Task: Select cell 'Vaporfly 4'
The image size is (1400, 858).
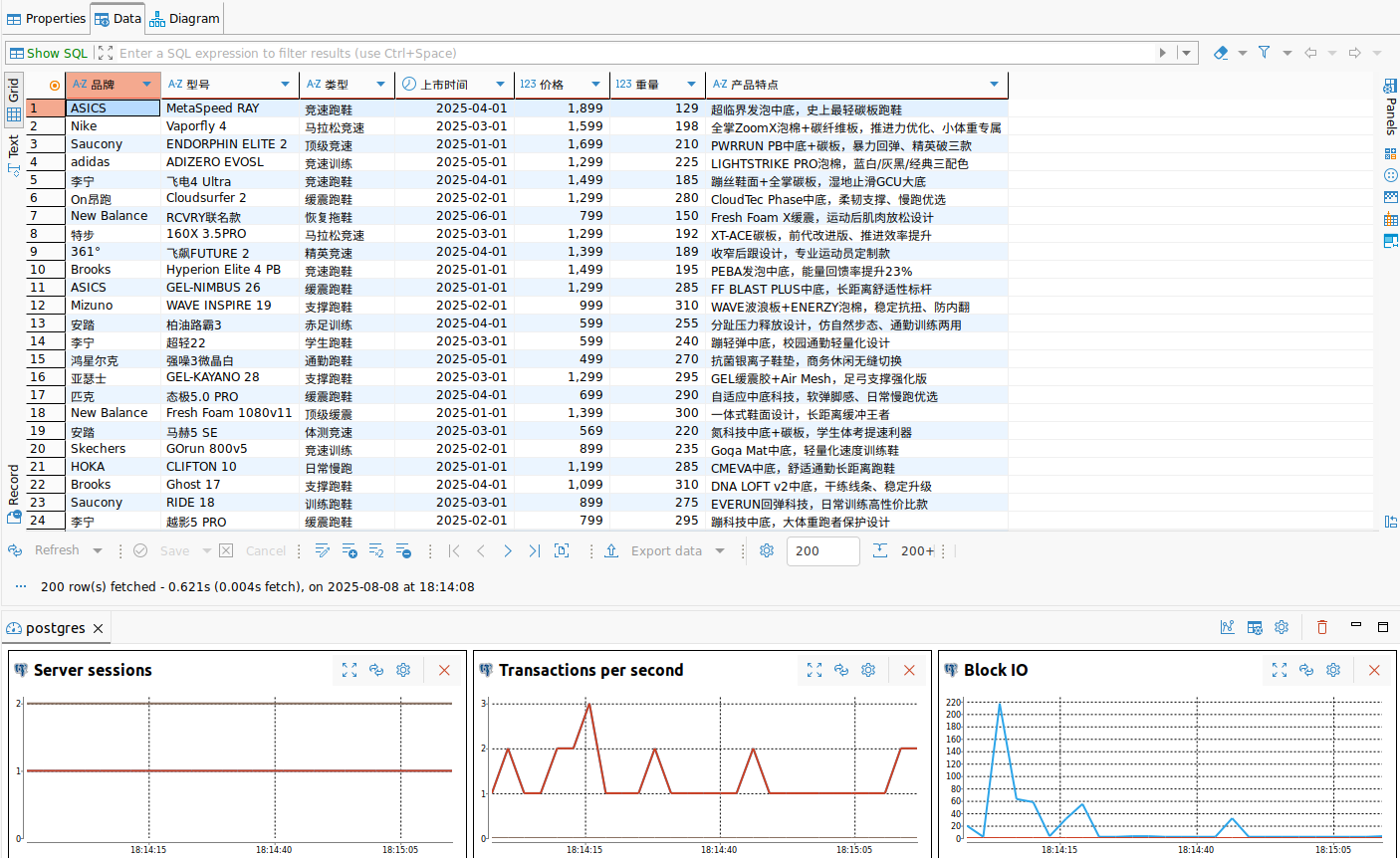Action: point(230,126)
